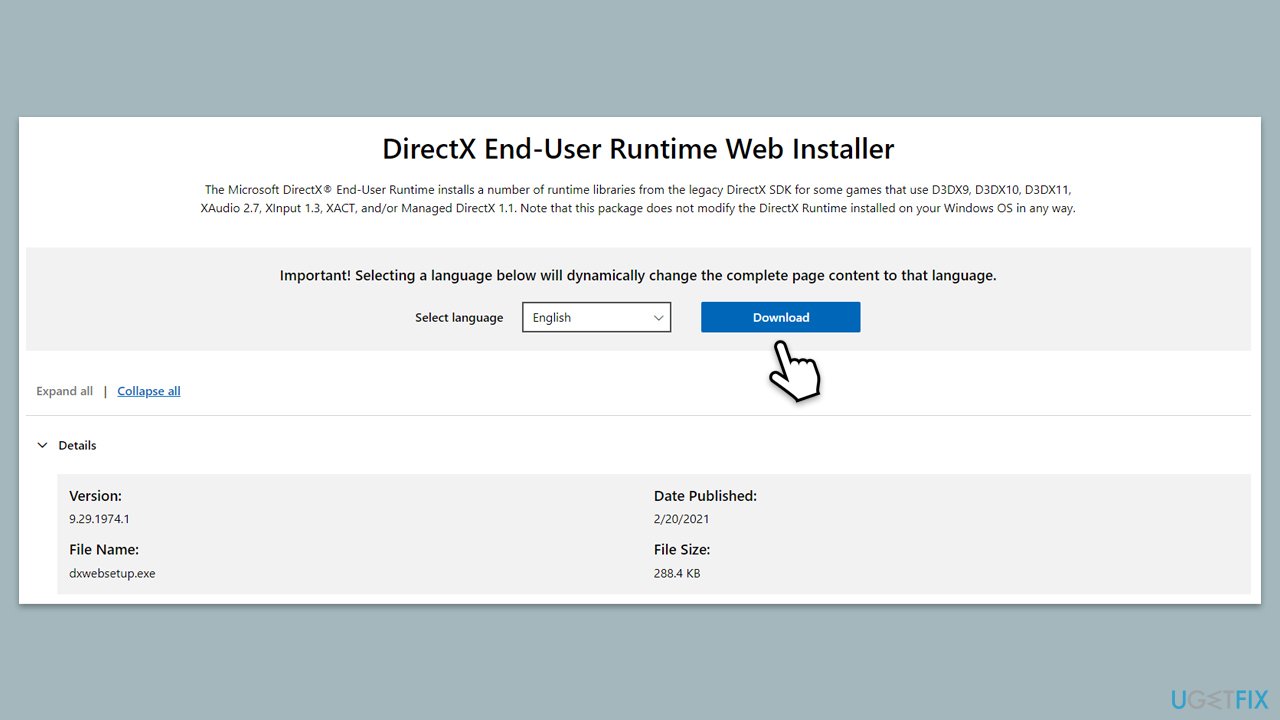This screenshot has height=720, width=1280.
Task: Click the Expand all link
Action: 65,391
